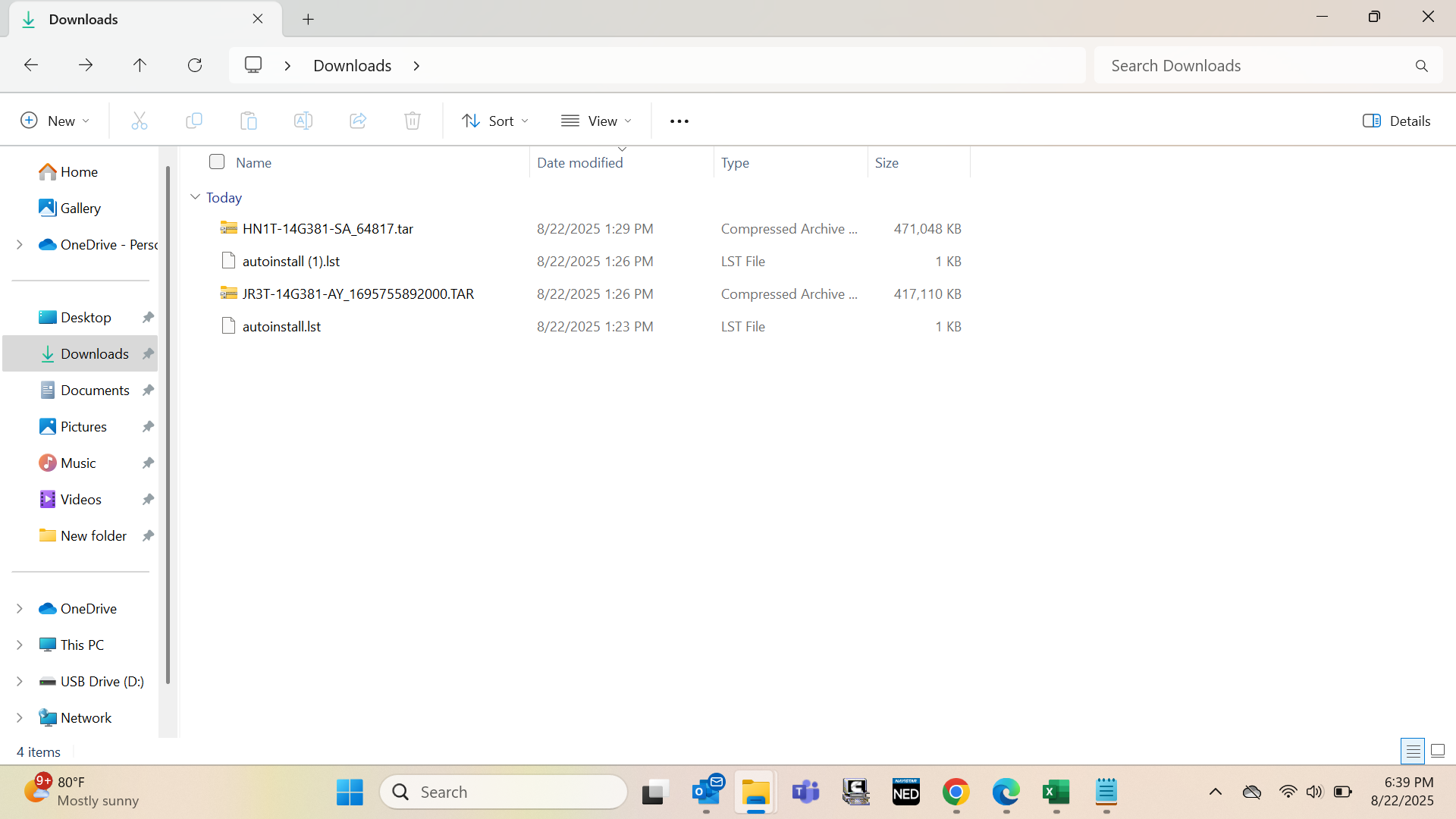Open the Sort dropdown menu
This screenshot has height=819, width=1456.
[494, 121]
